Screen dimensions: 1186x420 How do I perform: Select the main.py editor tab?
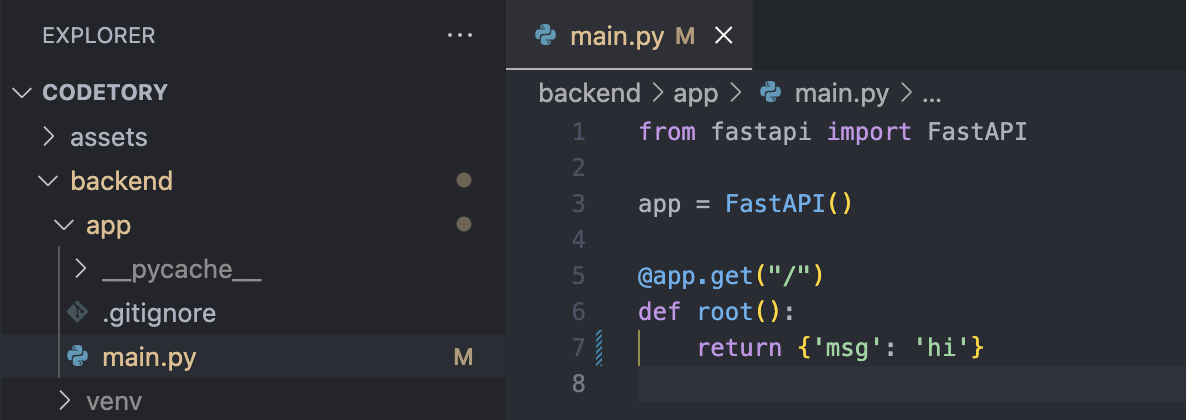coord(629,35)
